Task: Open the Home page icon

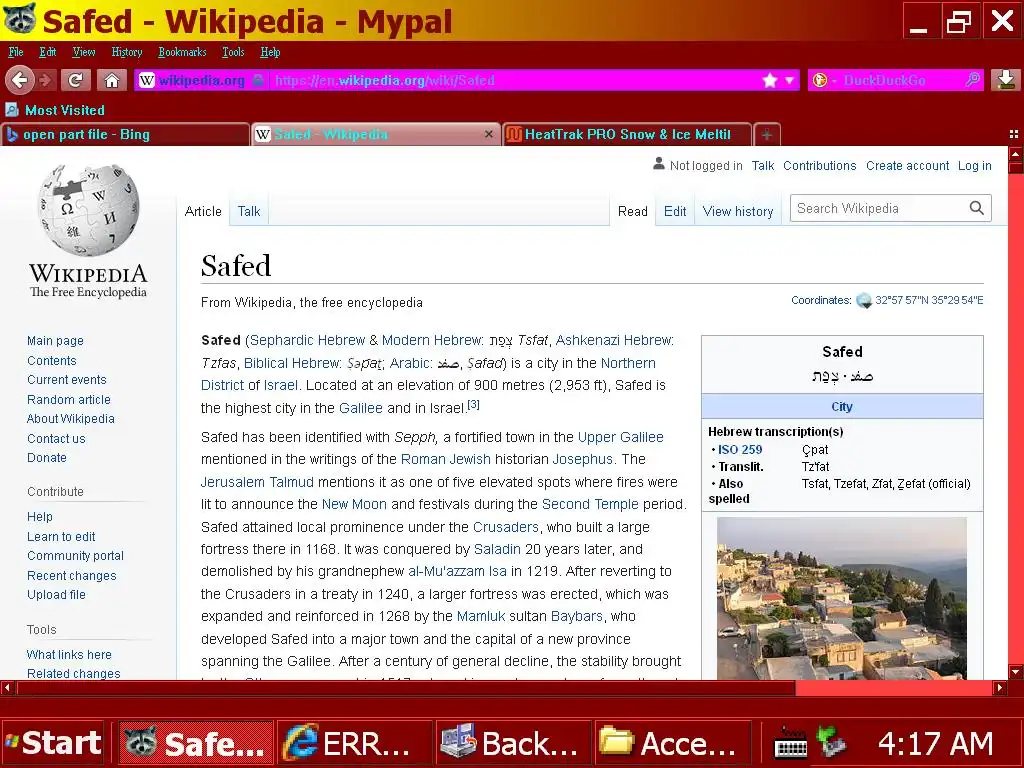Action: [112, 80]
